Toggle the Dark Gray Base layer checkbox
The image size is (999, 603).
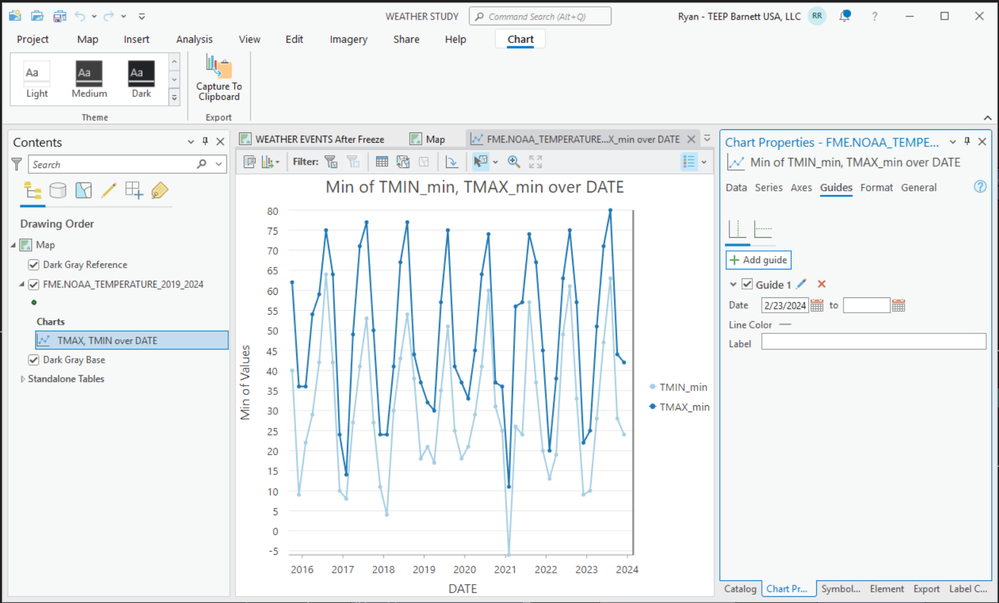coord(34,360)
